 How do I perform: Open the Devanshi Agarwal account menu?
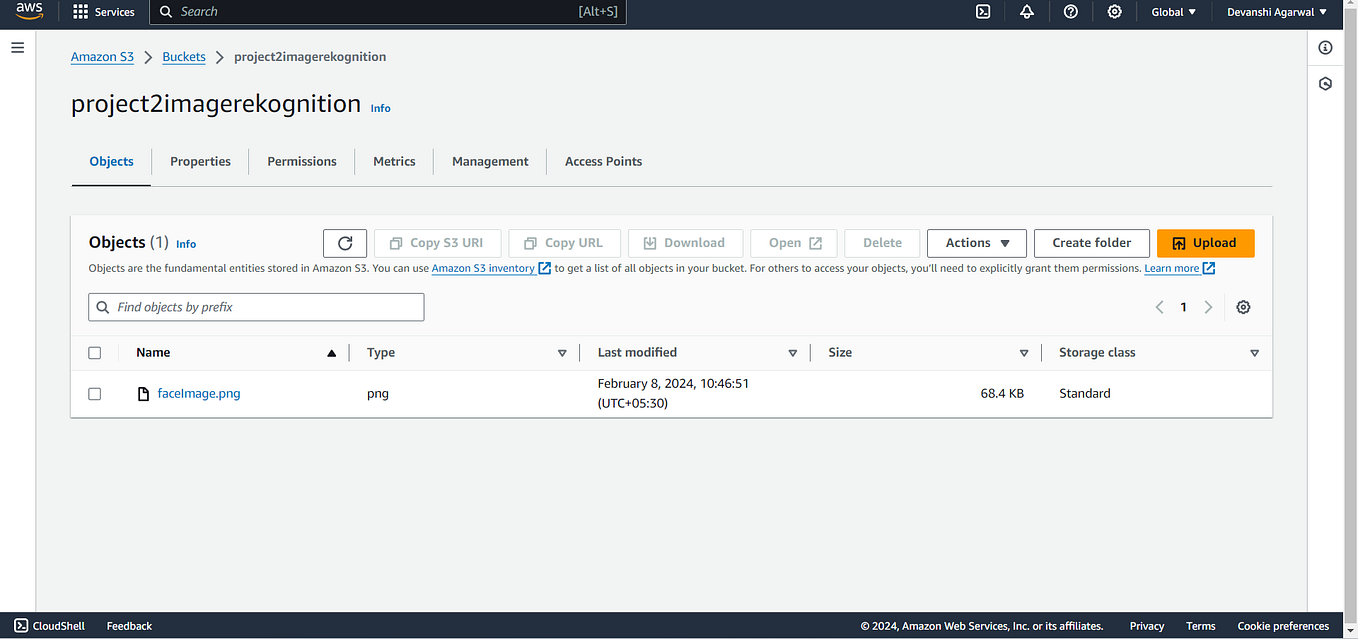1277,12
